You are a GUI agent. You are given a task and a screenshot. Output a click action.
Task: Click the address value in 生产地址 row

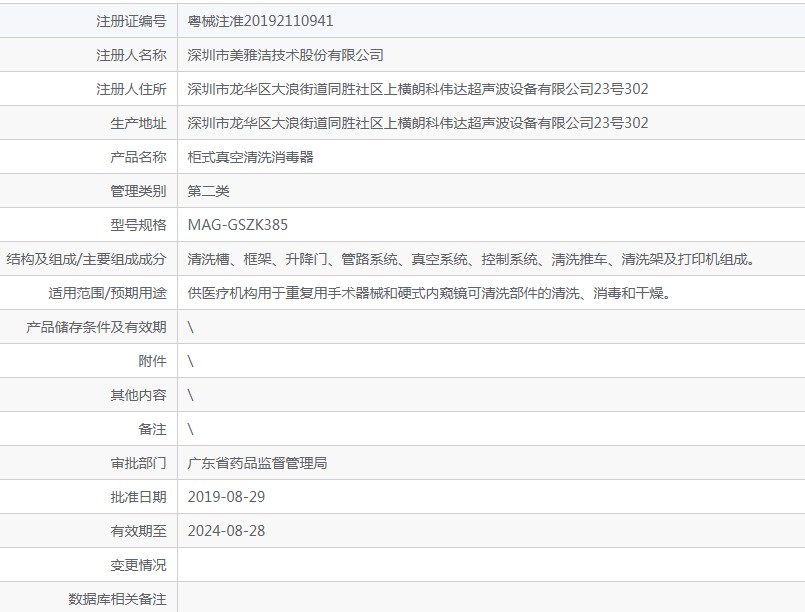[418, 123]
